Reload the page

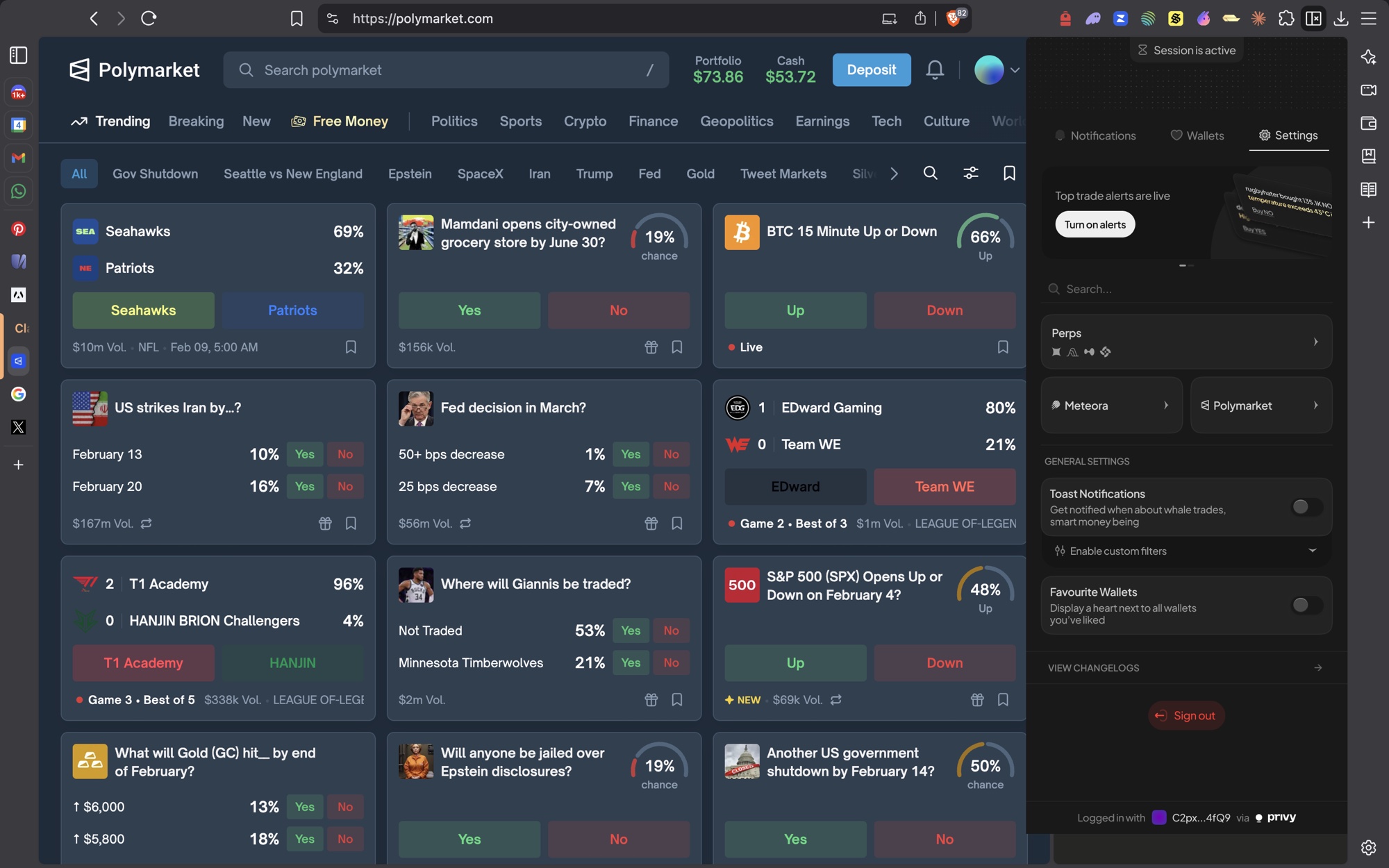pyautogui.click(x=149, y=18)
